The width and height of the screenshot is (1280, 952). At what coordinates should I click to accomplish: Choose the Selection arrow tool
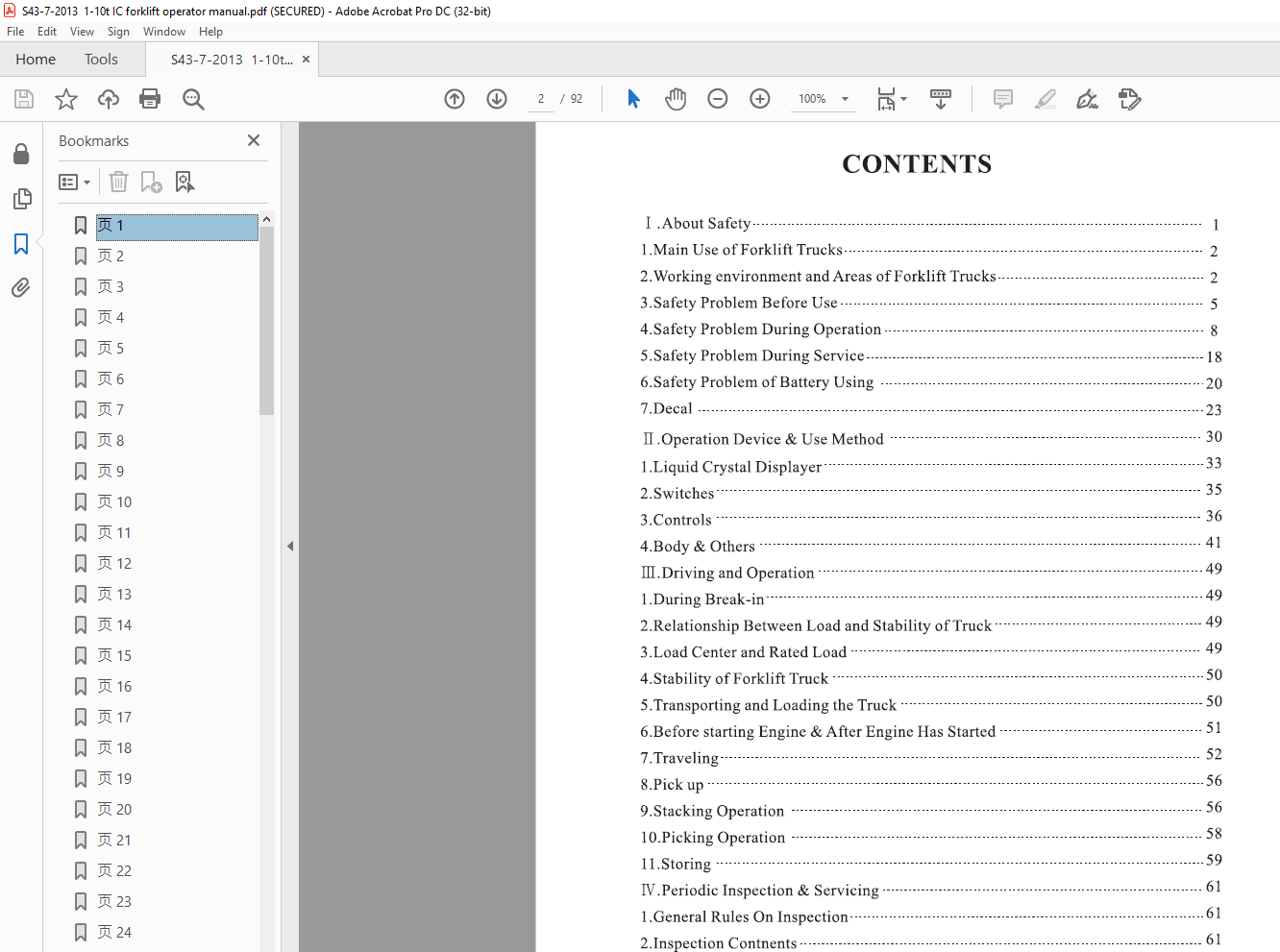[633, 99]
